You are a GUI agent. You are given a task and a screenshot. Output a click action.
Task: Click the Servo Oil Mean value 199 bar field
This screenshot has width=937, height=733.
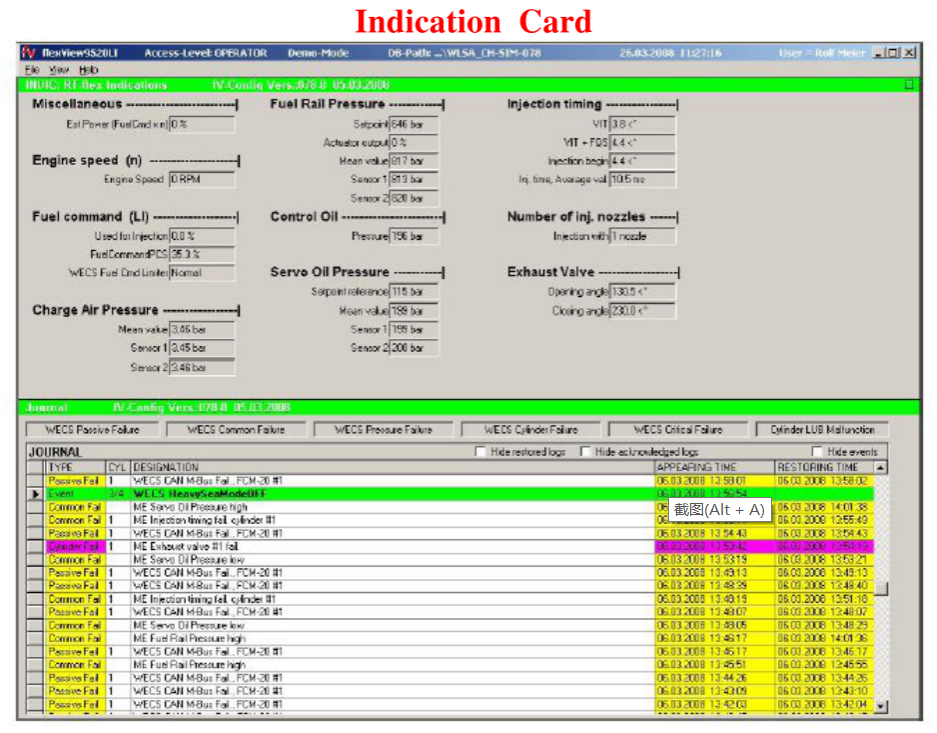point(414,311)
